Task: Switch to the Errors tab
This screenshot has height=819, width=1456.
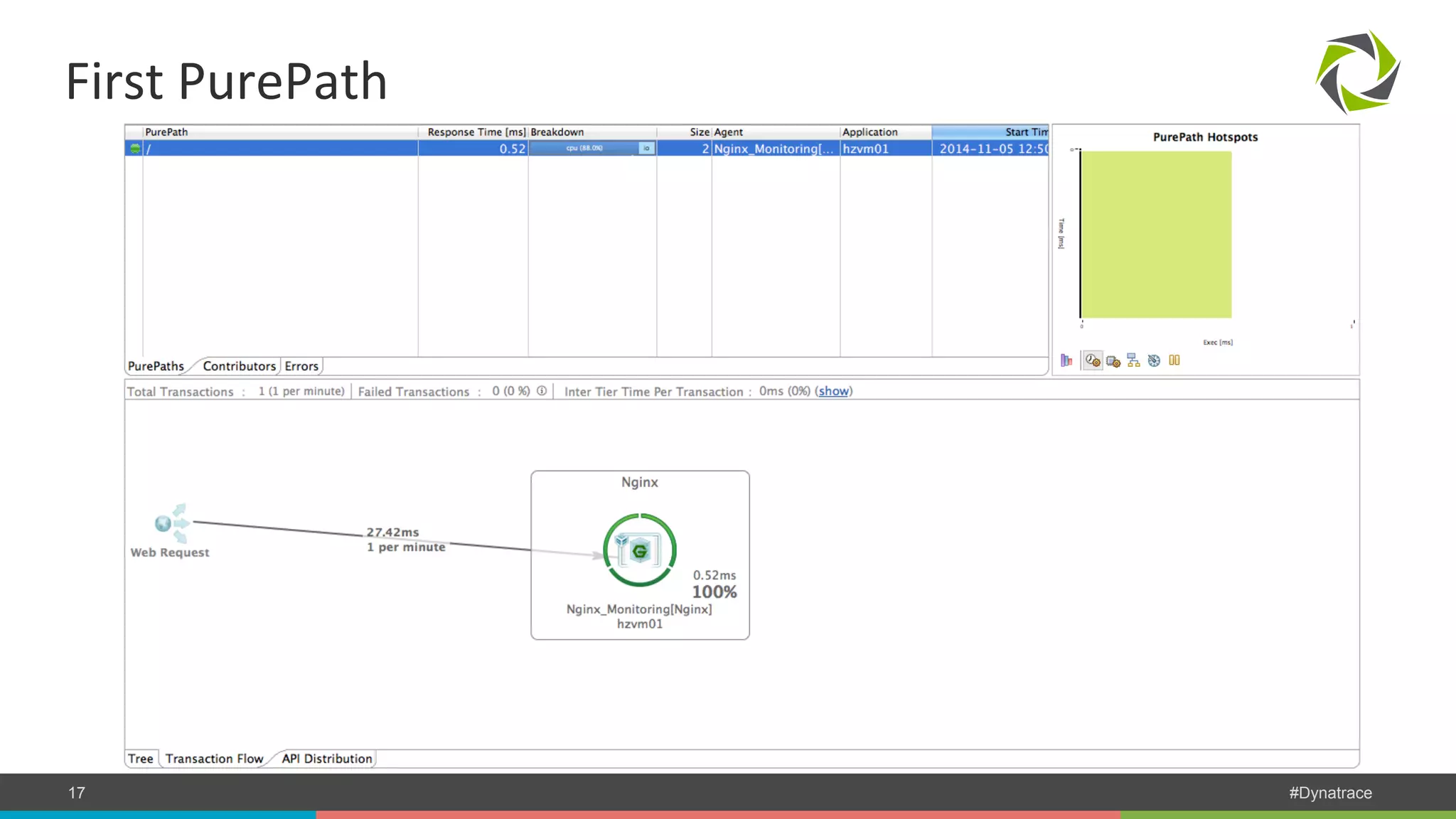Action: click(x=301, y=366)
